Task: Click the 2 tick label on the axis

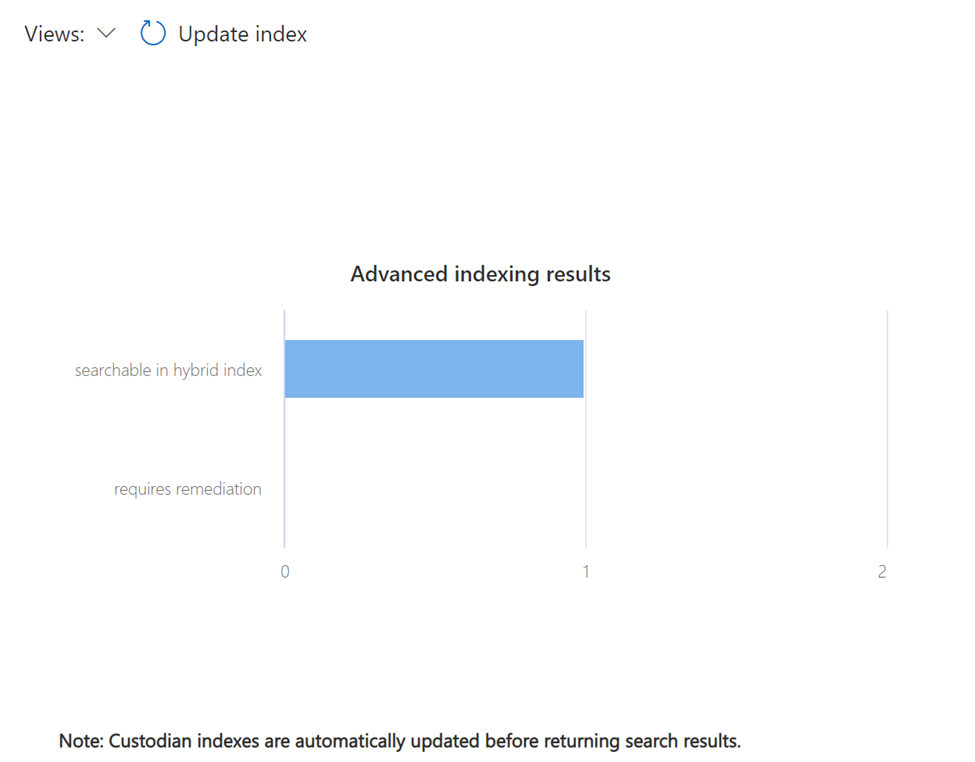Action: point(882,572)
